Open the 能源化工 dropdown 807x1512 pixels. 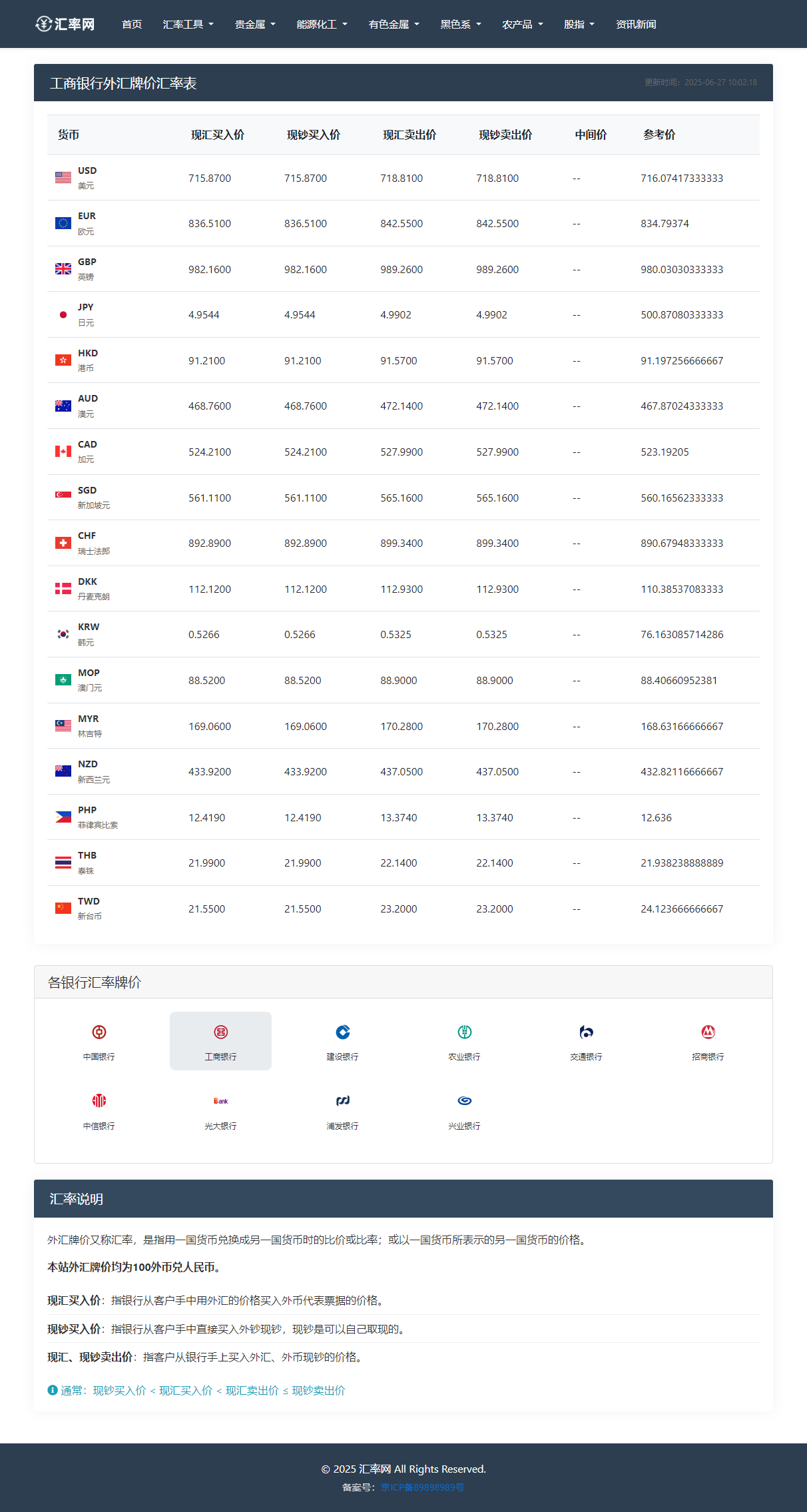[x=322, y=24]
